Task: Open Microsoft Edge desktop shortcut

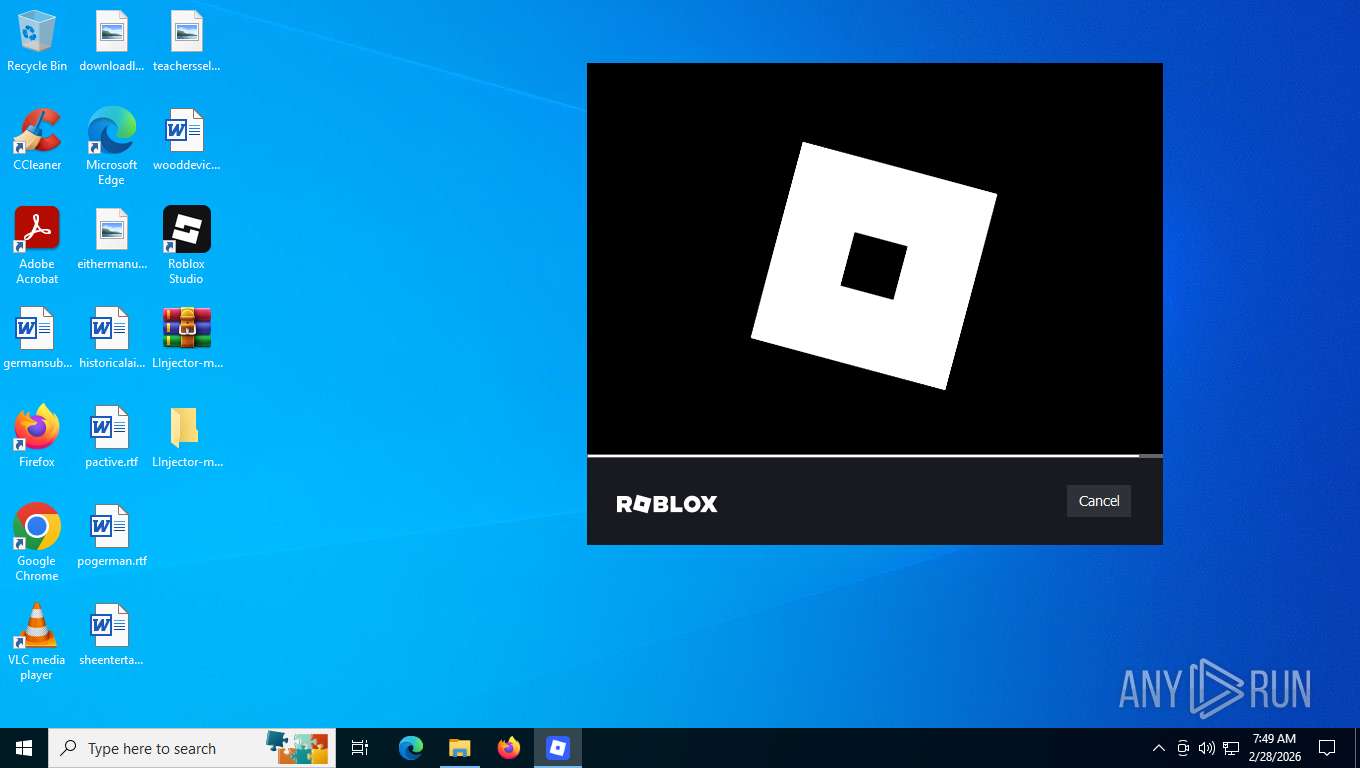Action: click(x=112, y=147)
